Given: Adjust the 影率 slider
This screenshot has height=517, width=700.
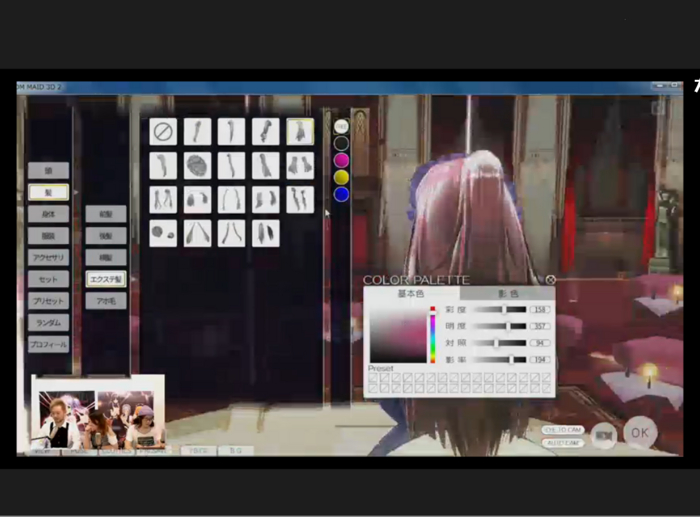Looking at the screenshot, I should coord(500,359).
